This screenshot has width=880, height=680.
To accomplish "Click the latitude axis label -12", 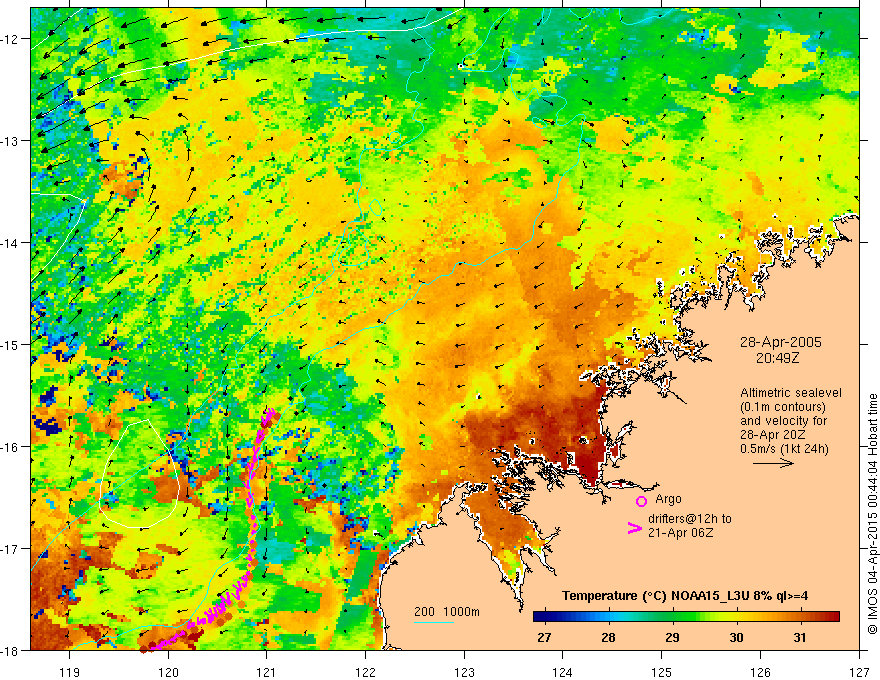I will pos(10,39).
